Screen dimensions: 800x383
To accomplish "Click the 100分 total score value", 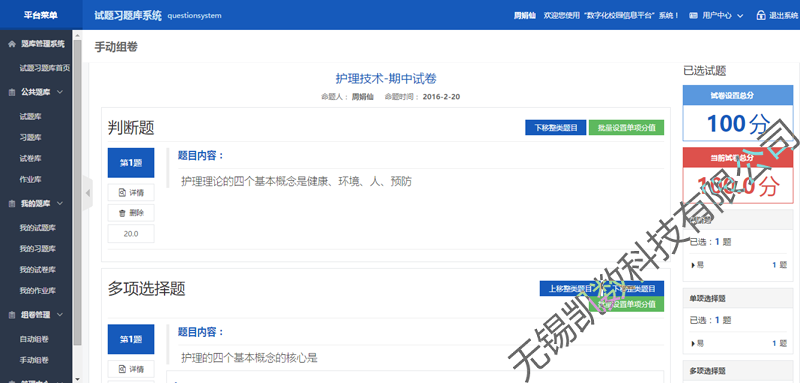I will (x=739, y=123).
